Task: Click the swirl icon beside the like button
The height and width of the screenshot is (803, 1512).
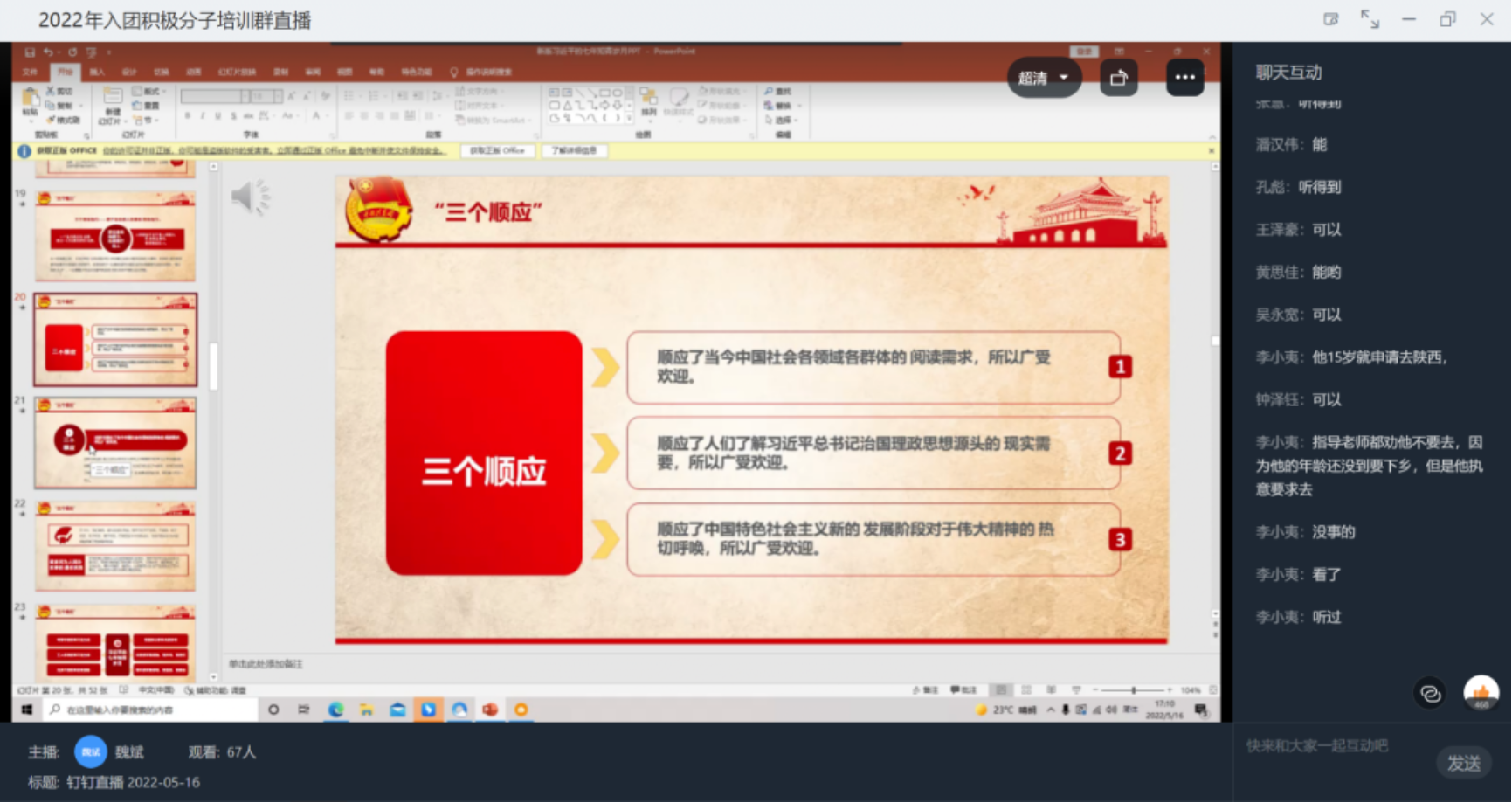Action: pos(1430,693)
